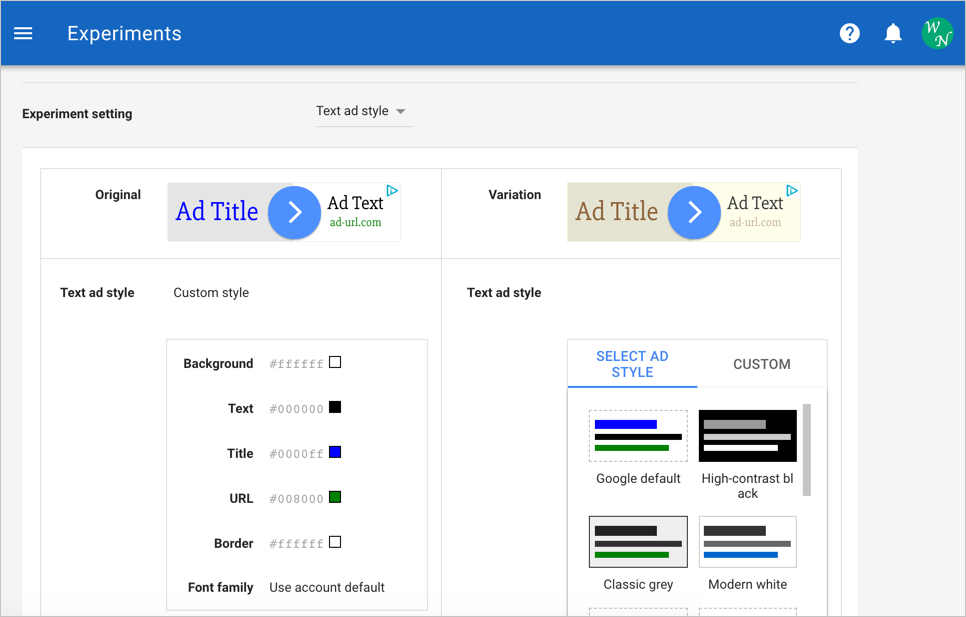
Task: Open the hamburger navigation menu
Action: pos(23,33)
